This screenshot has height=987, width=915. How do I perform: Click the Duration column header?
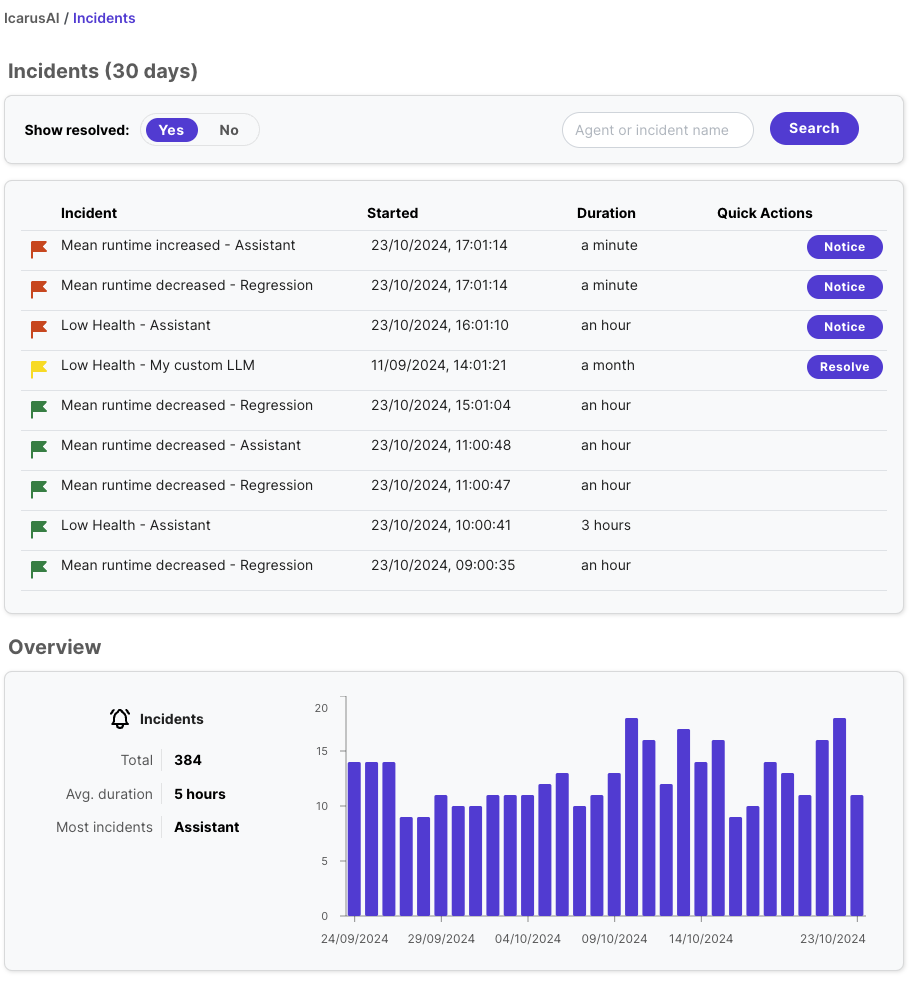point(606,213)
